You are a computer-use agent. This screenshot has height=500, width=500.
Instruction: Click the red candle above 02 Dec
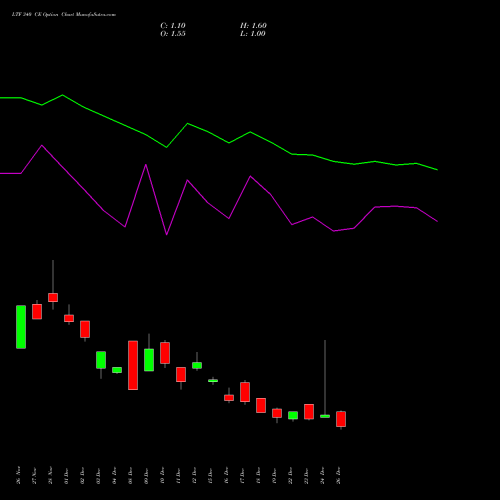[85, 329]
